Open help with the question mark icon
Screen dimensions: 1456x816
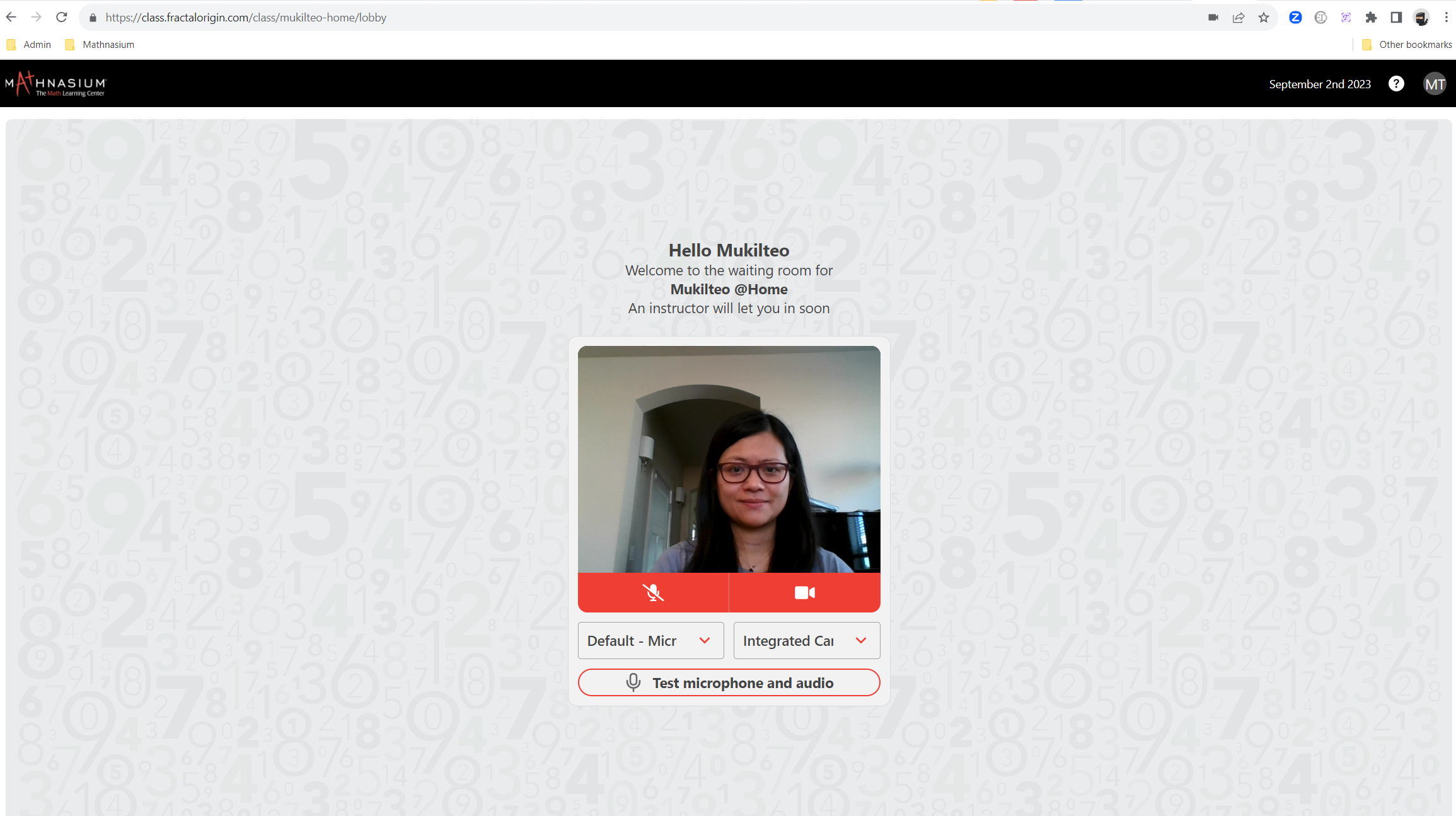coord(1396,84)
